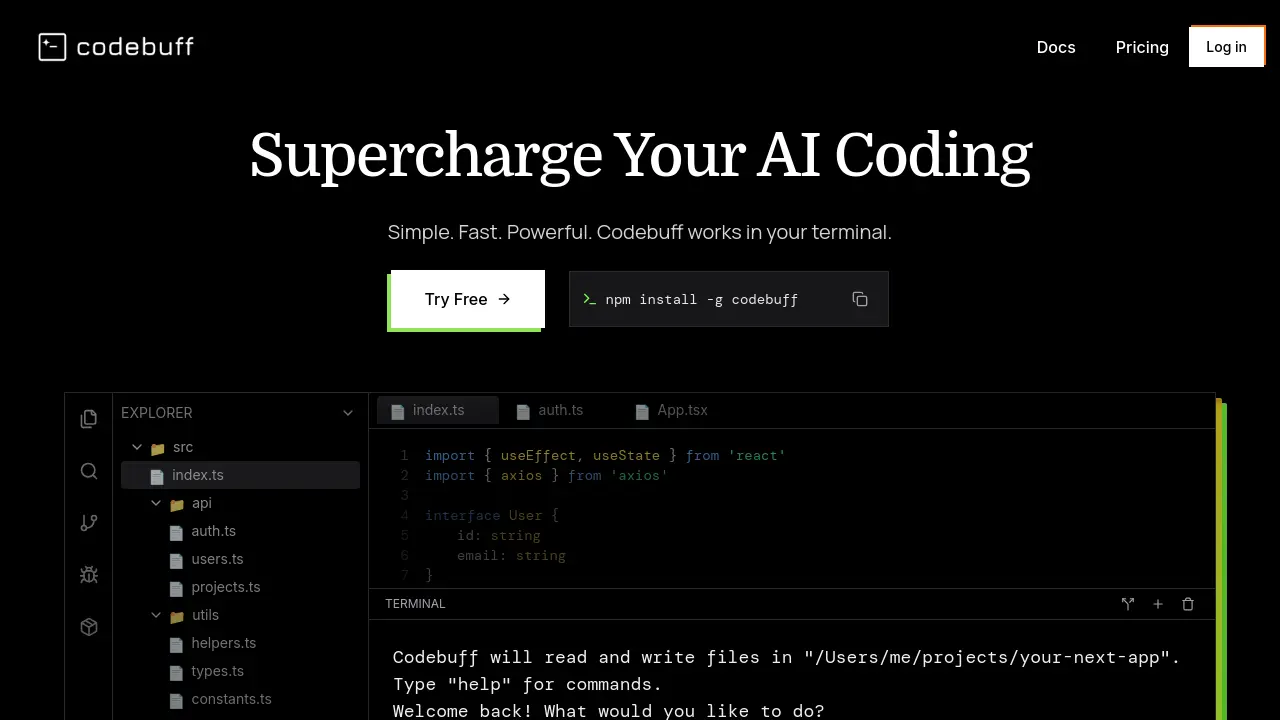Click the Try Free button

(x=467, y=299)
